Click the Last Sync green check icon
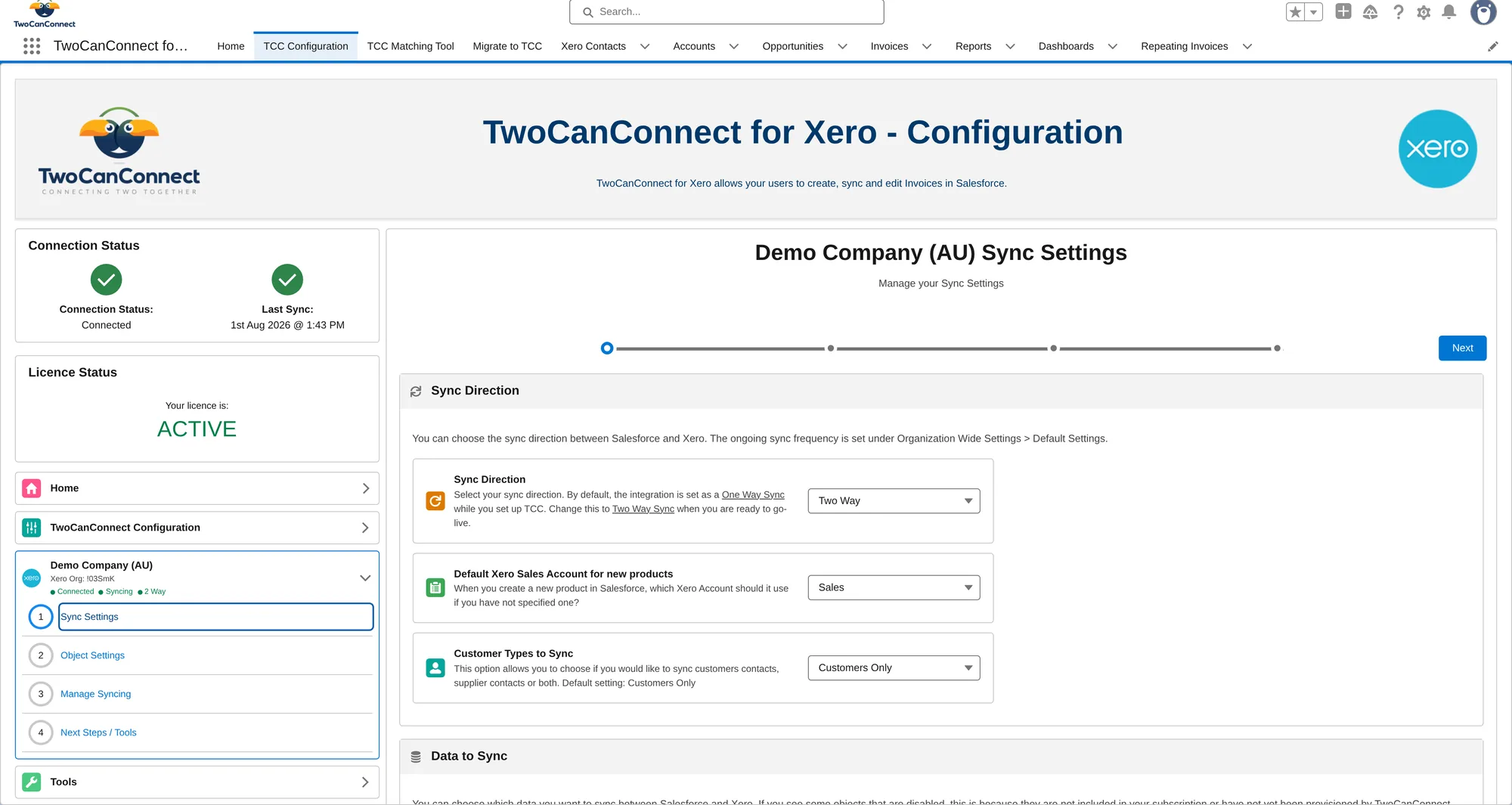The height and width of the screenshot is (805, 1512). pos(287,280)
